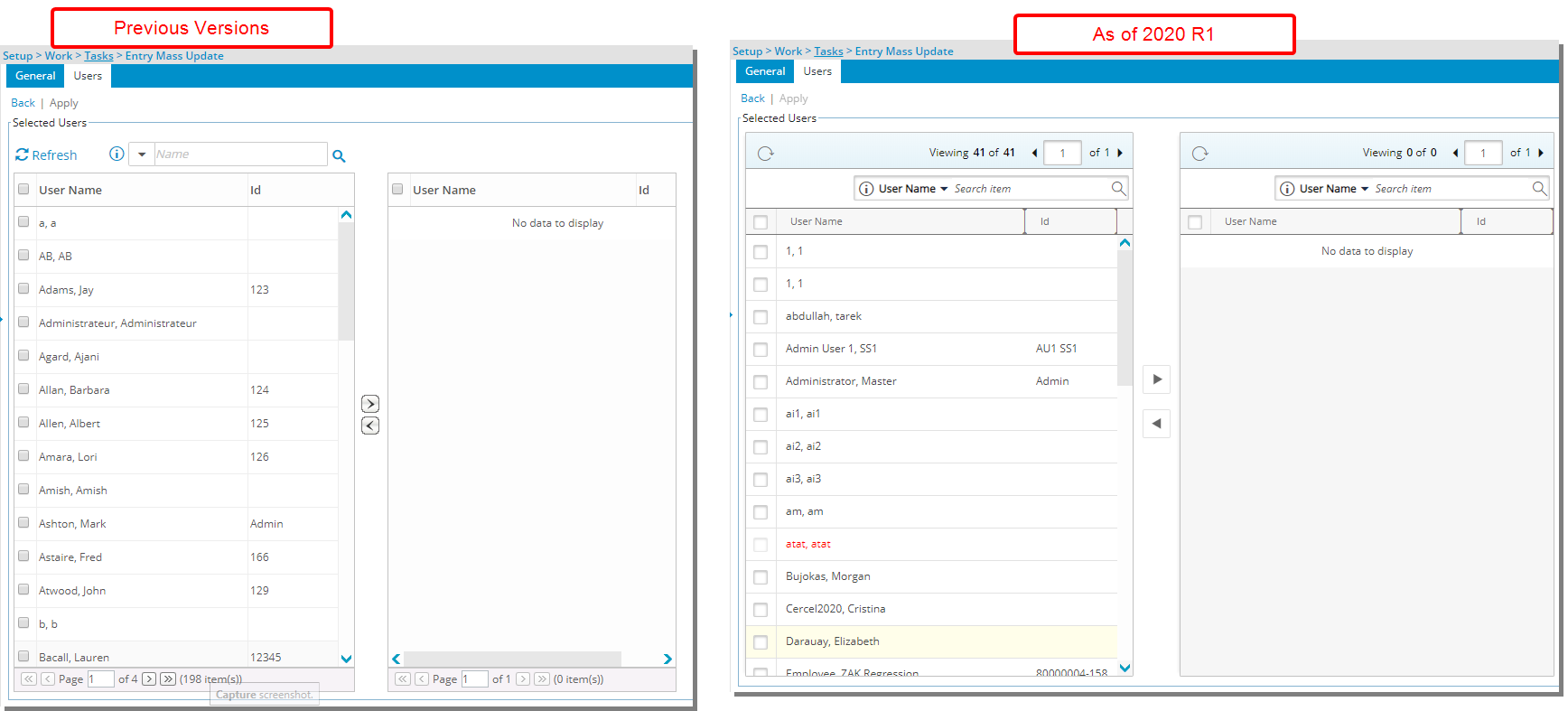Tick select-all checkbox in 2020 R1 left grid
1568x711 pixels.
[x=761, y=222]
